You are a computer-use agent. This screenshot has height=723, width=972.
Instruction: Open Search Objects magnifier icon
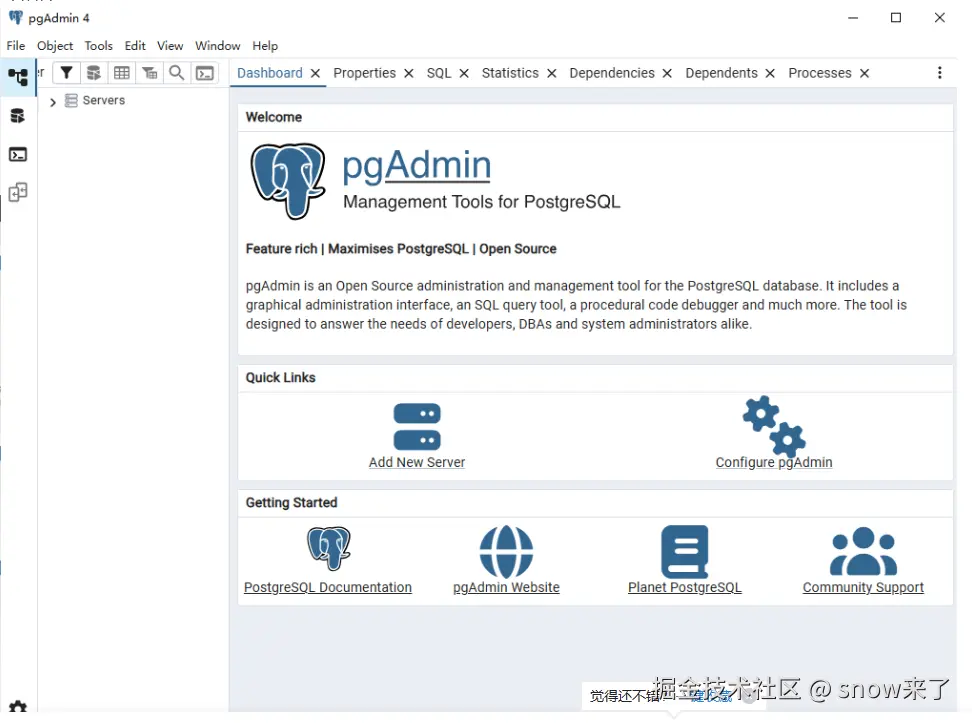(177, 73)
